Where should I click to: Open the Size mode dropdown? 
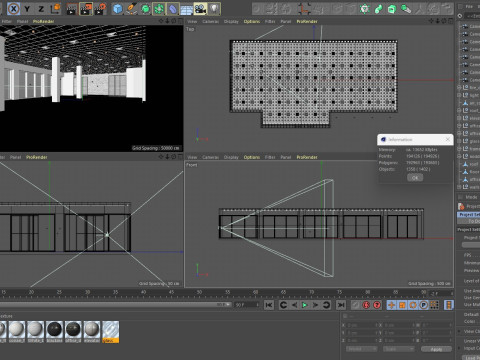point(399,349)
